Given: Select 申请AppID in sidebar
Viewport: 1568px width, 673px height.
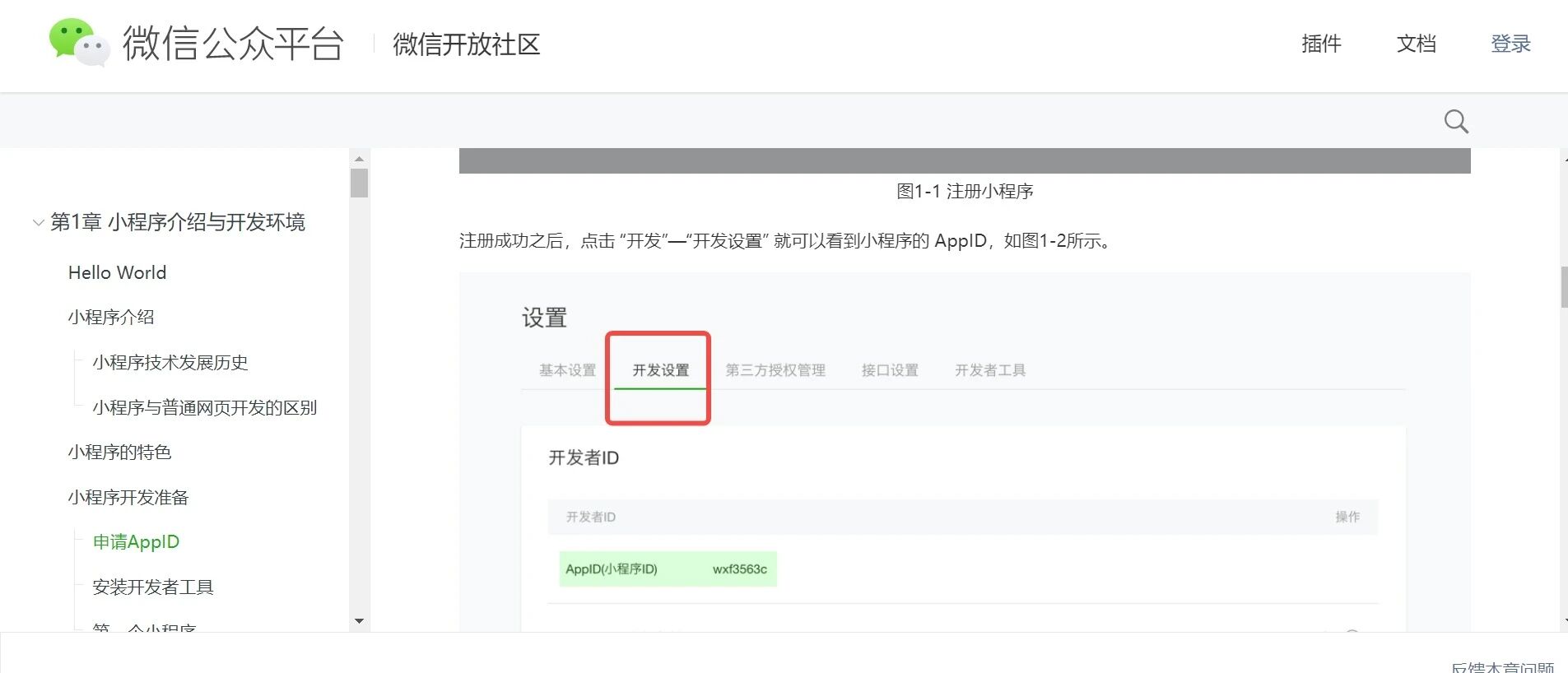Looking at the screenshot, I should (136, 541).
